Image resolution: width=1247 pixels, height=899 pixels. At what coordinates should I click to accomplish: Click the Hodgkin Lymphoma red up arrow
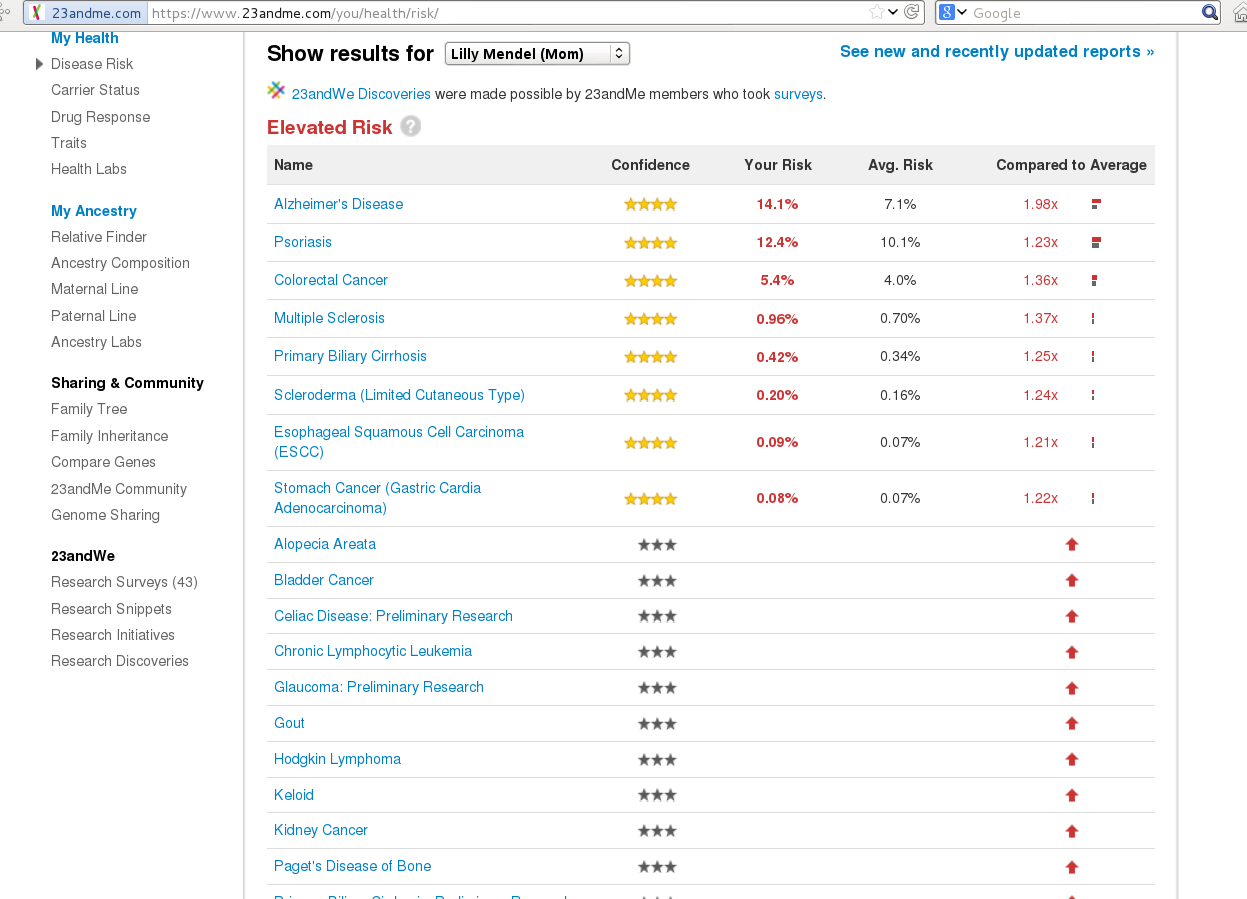[x=1072, y=759]
